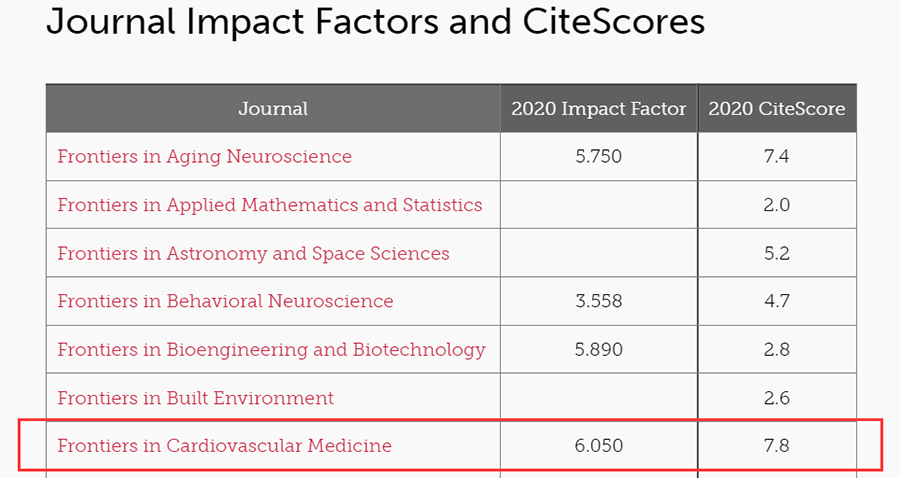Click the 2020 Impact Factor column header
This screenshot has height=478, width=900.
tap(599, 108)
